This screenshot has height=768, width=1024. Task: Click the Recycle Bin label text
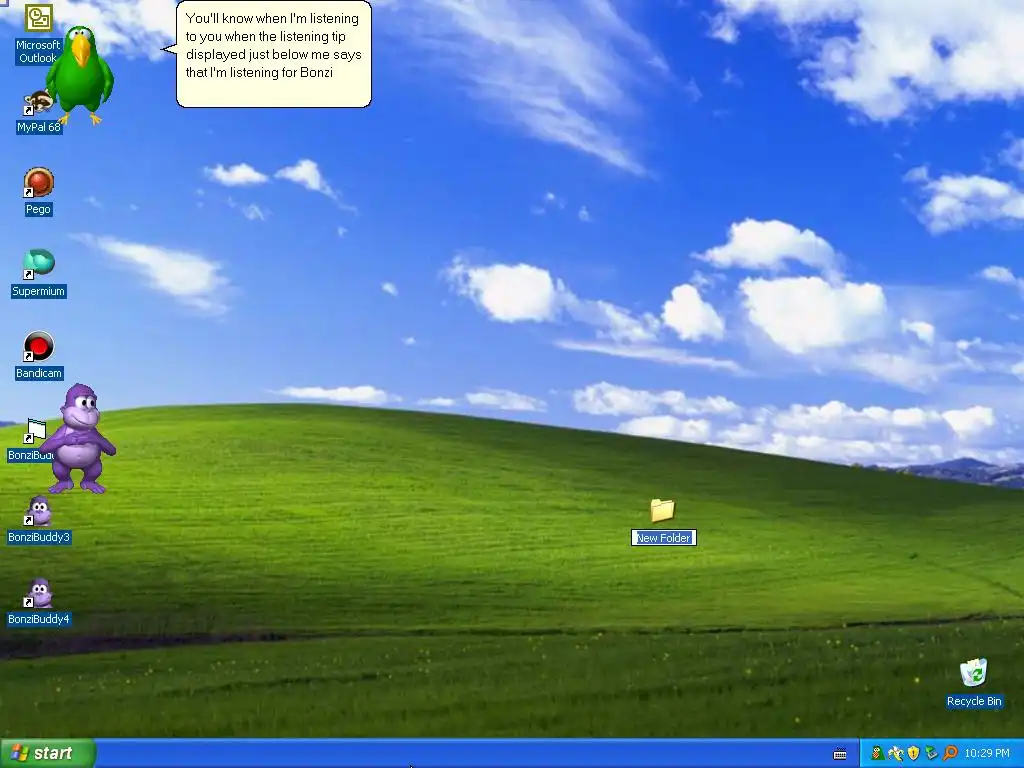(x=974, y=701)
